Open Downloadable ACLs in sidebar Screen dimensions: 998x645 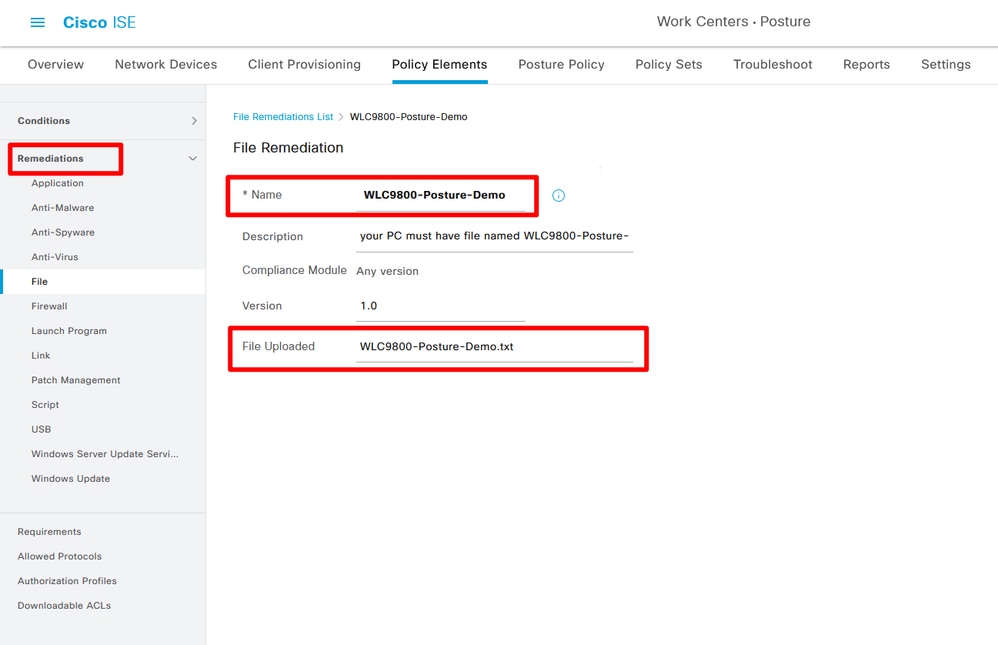[x=64, y=606]
